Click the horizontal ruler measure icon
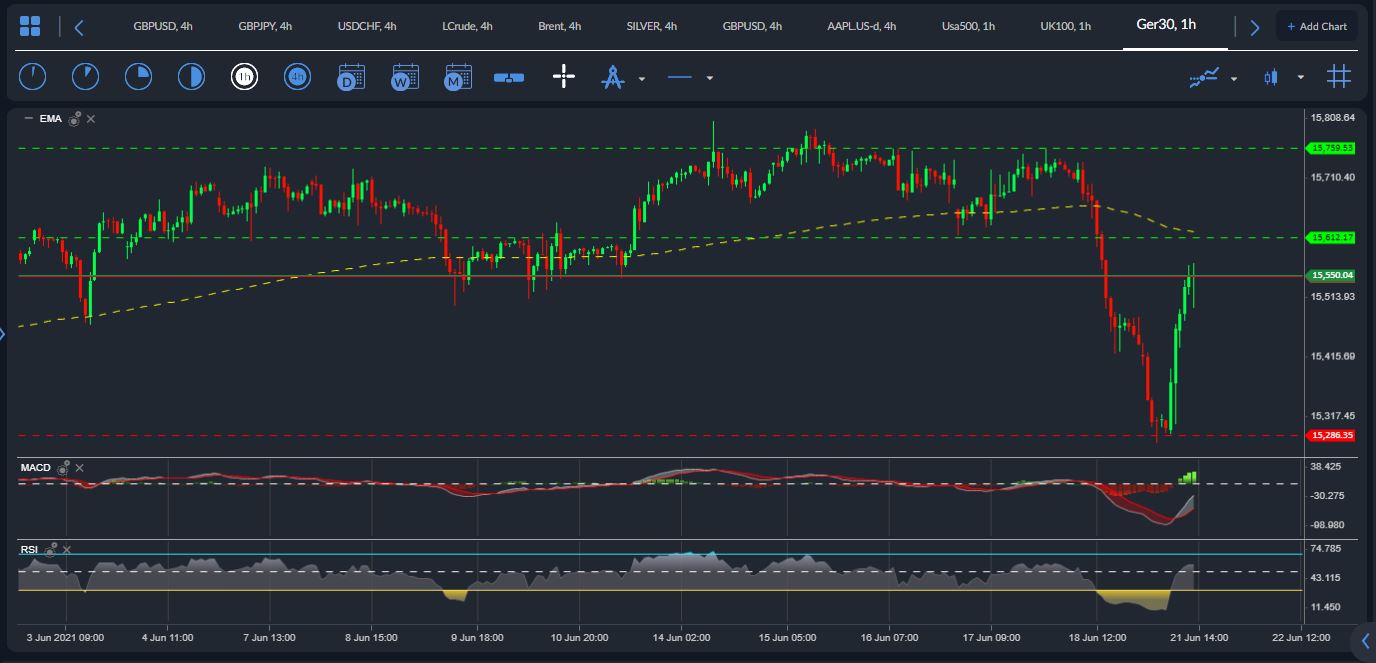This screenshot has width=1376, height=663. click(x=509, y=77)
